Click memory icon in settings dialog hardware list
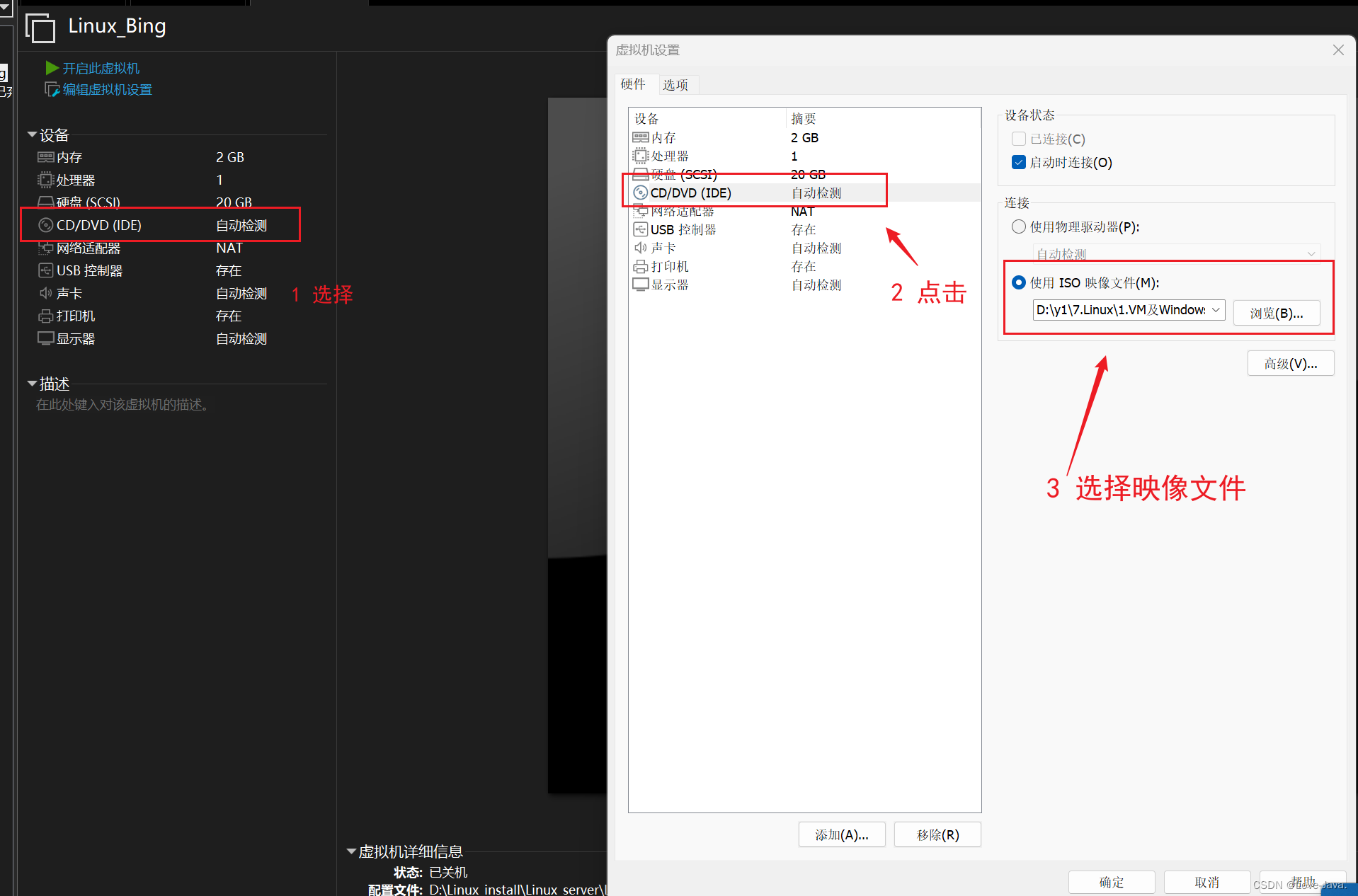Image resolution: width=1358 pixels, height=896 pixels. (641, 137)
